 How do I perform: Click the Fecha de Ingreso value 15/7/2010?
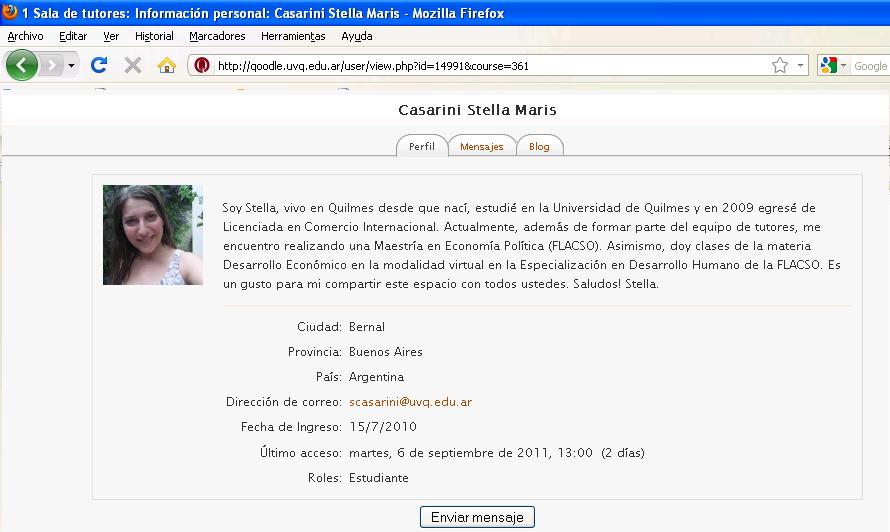click(x=383, y=427)
